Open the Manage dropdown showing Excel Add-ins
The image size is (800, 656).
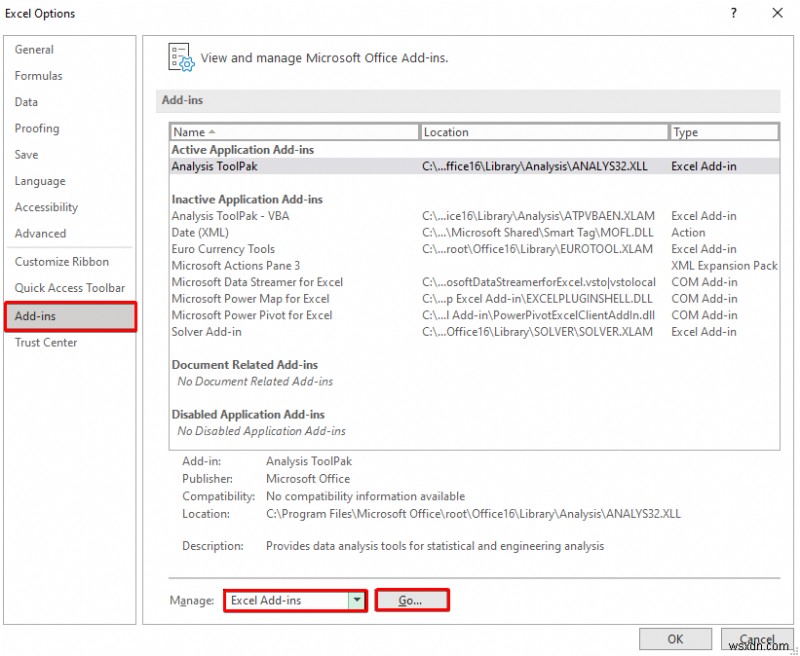tap(357, 600)
